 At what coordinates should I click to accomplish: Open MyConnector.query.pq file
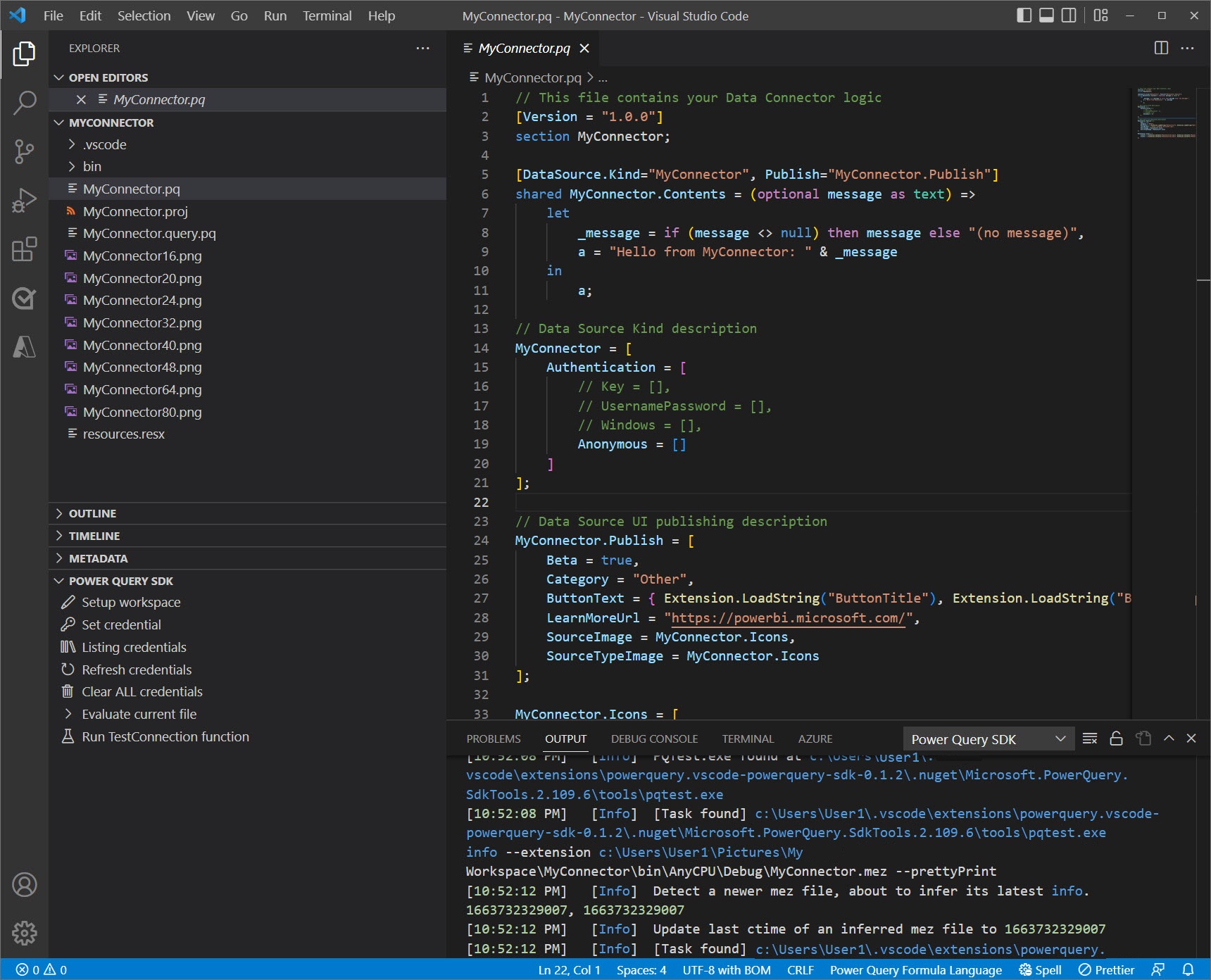[149, 233]
